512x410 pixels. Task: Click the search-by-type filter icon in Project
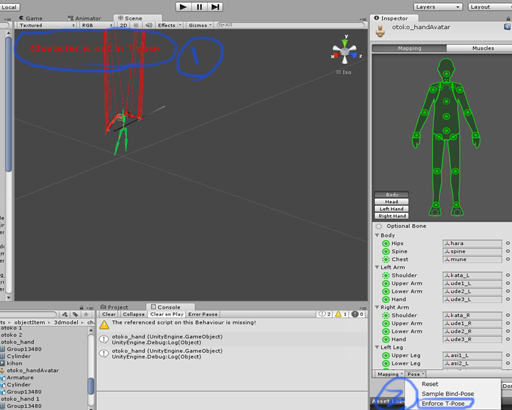pyautogui.click(x=65, y=314)
